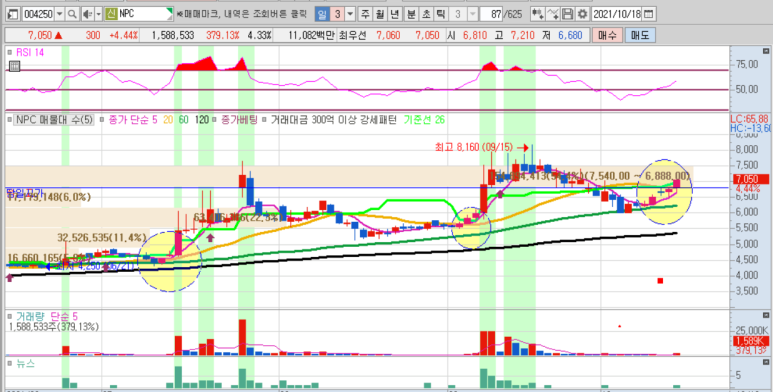This screenshot has height=392, width=773.
Task: Click the stock search magnifier icon
Action: click(72, 14)
